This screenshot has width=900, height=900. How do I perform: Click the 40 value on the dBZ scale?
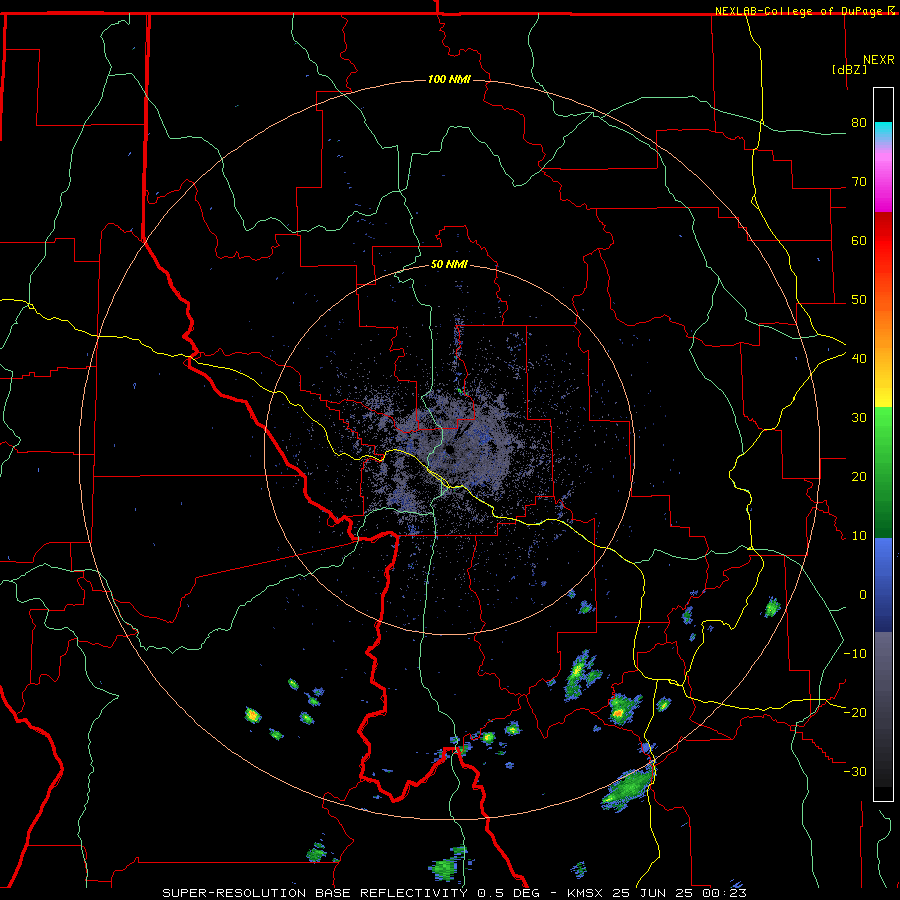click(859, 358)
